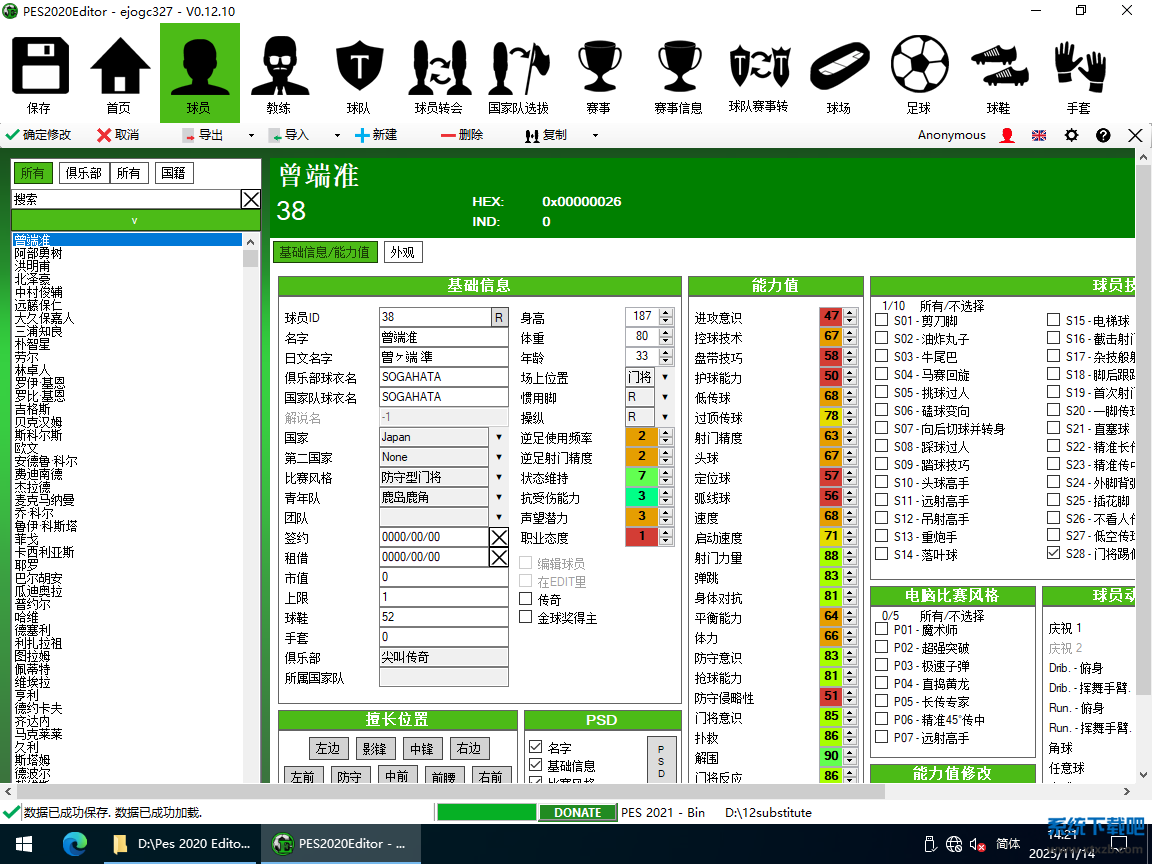Switch to the 外观 tab
The image size is (1152, 864).
click(x=403, y=252)
